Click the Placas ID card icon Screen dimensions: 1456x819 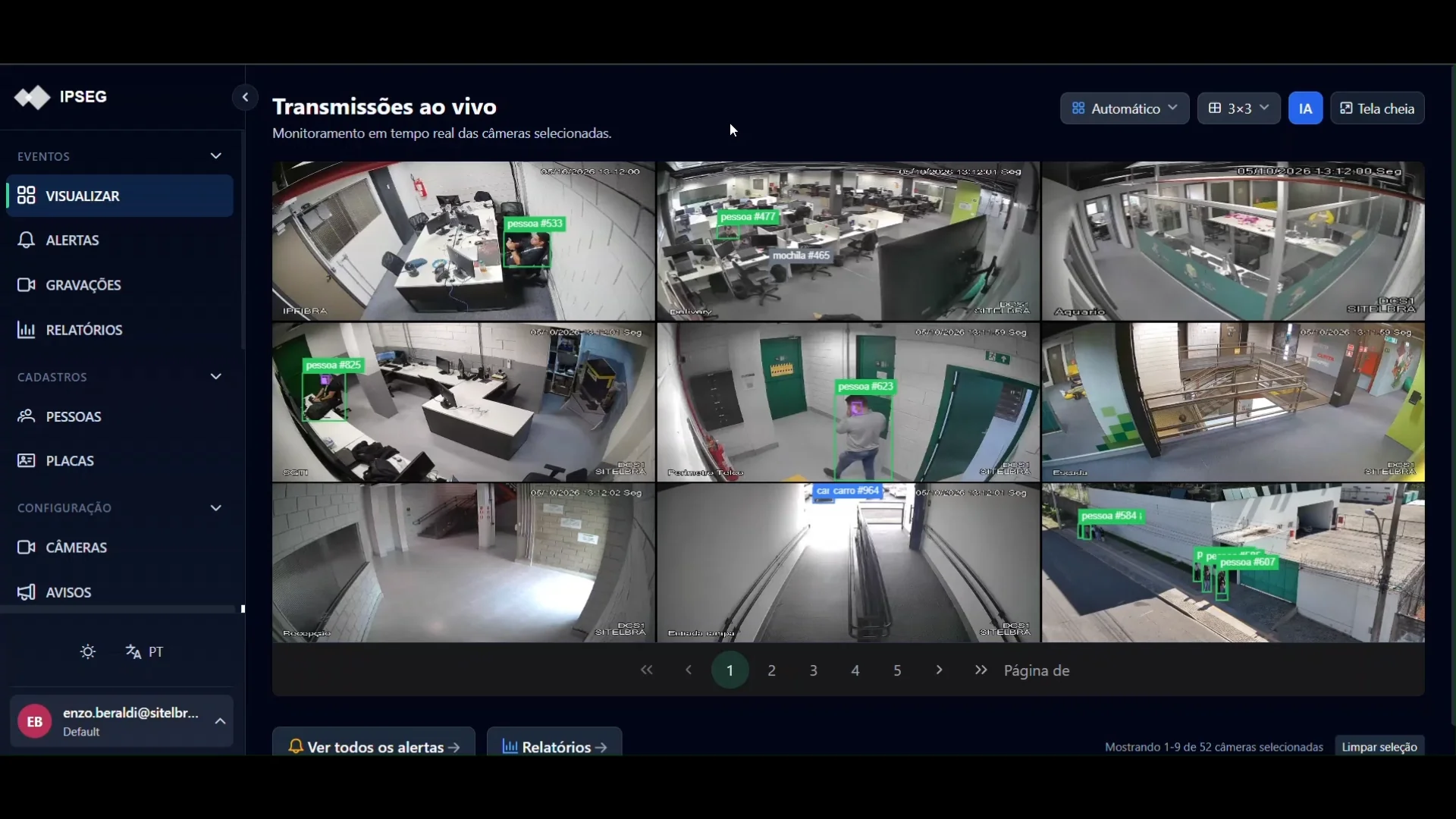(27, 460)
